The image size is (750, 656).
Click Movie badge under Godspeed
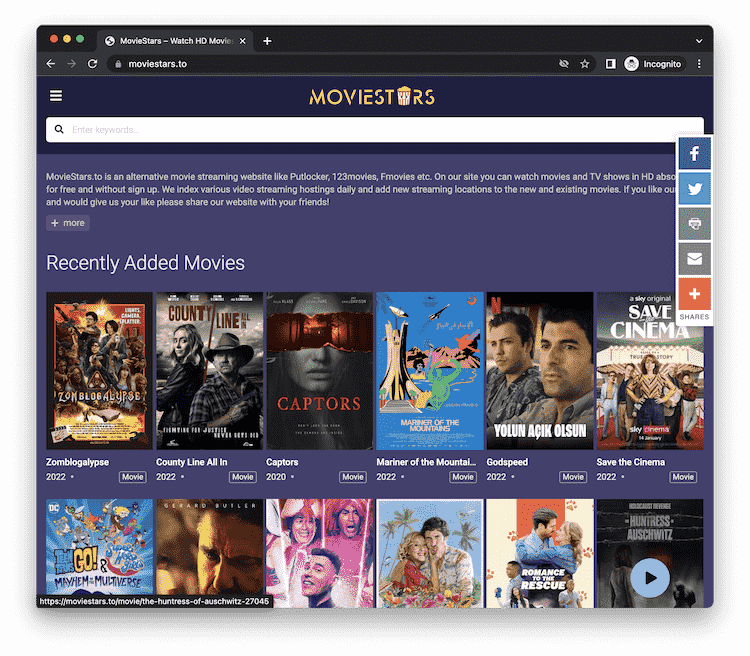[573, 477]
